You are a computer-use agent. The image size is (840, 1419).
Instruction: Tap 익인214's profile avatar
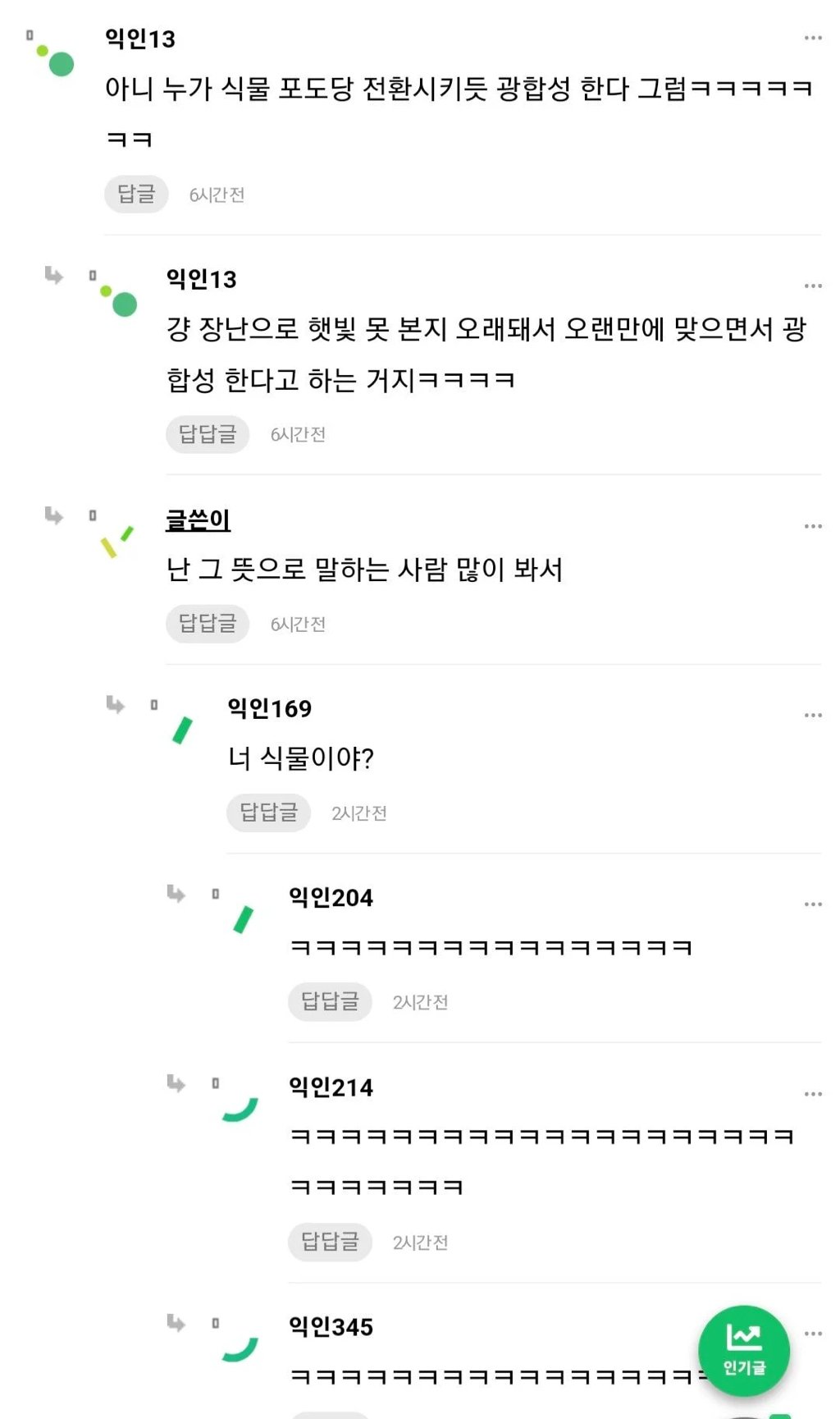pos(240,1109)
